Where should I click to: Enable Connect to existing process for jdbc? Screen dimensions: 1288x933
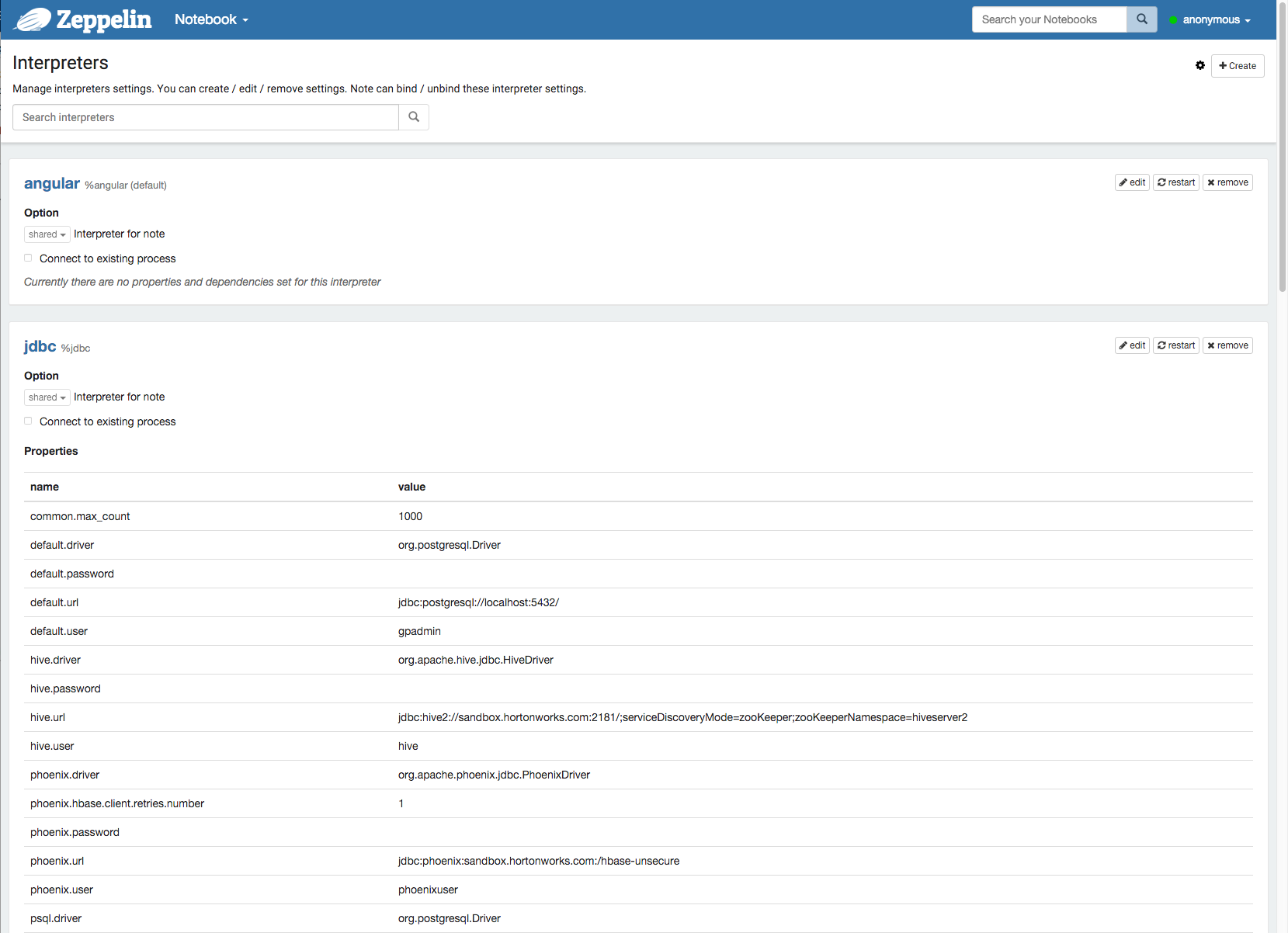tap(28, 421)
